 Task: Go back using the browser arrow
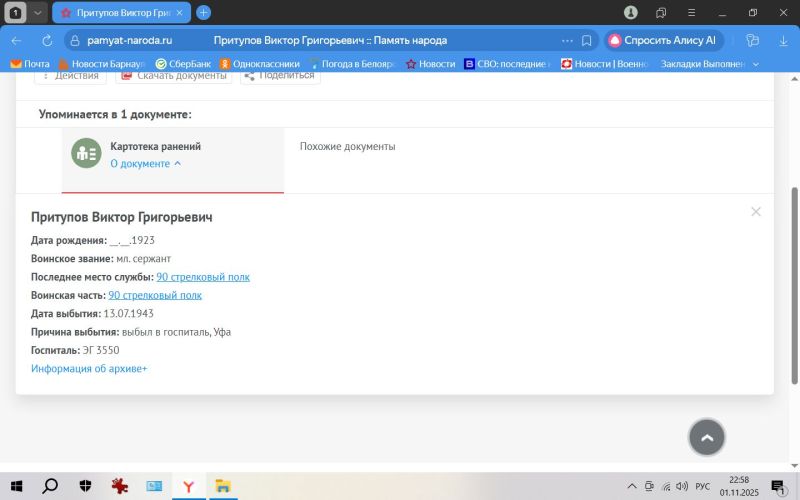(x=17, y=41)
